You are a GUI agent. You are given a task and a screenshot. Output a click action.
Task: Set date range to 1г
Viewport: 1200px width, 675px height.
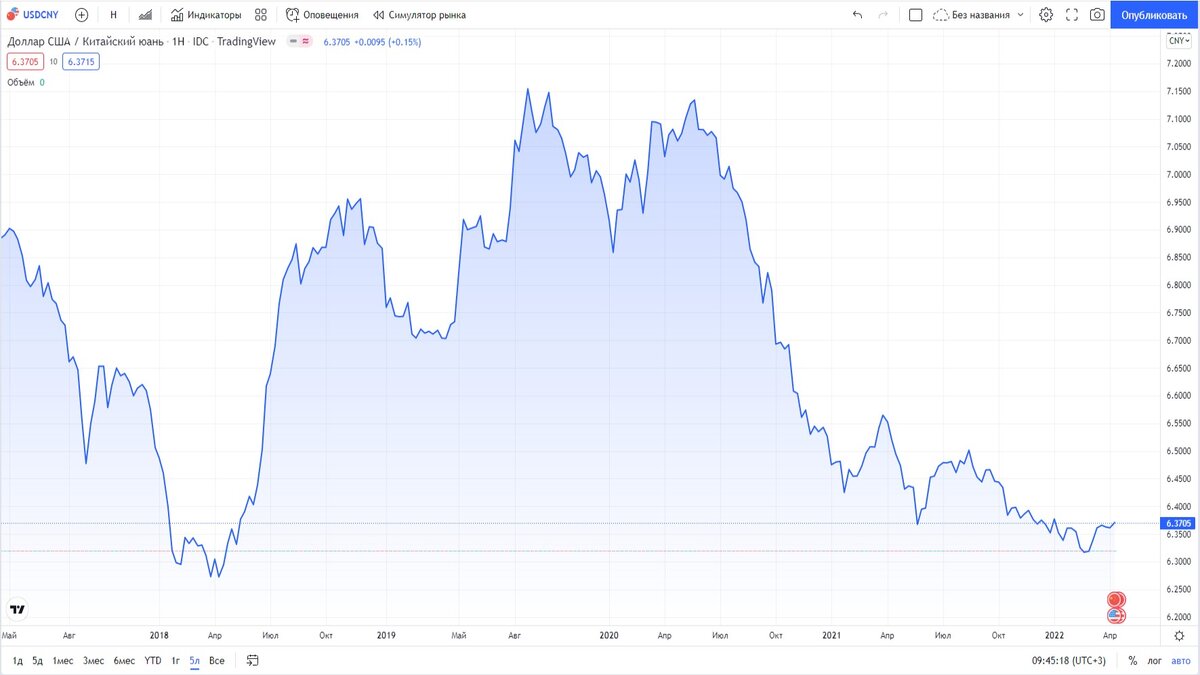pos(175,660)
